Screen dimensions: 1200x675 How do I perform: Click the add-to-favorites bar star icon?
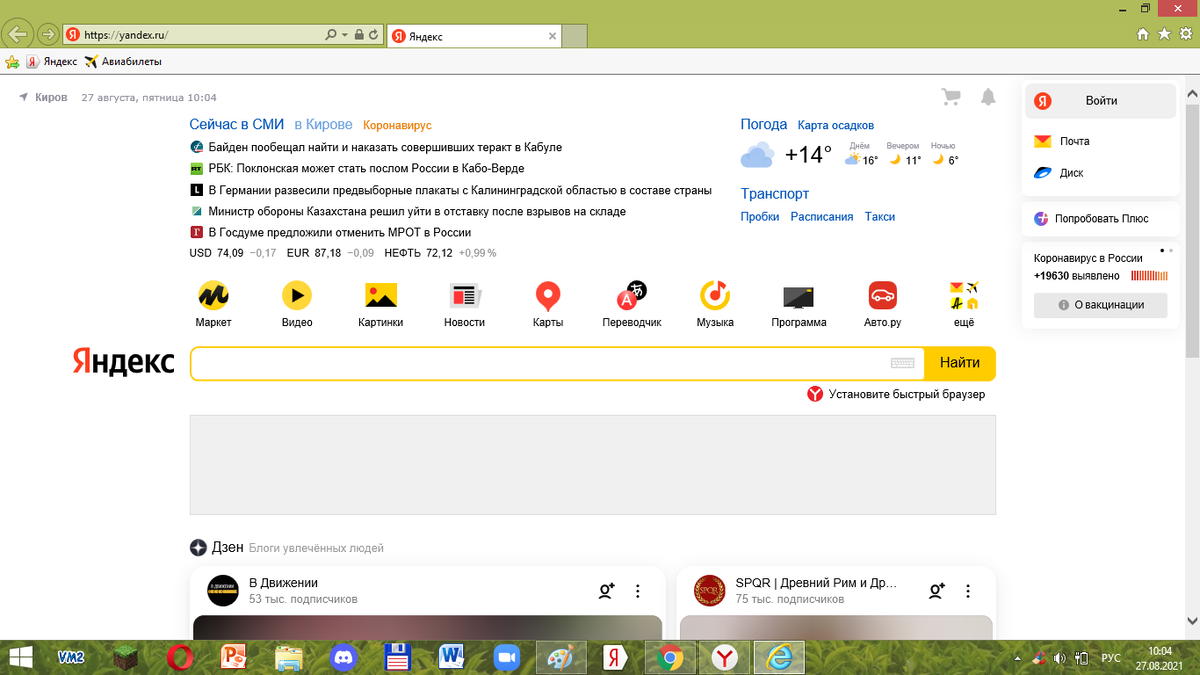(12, 61)
